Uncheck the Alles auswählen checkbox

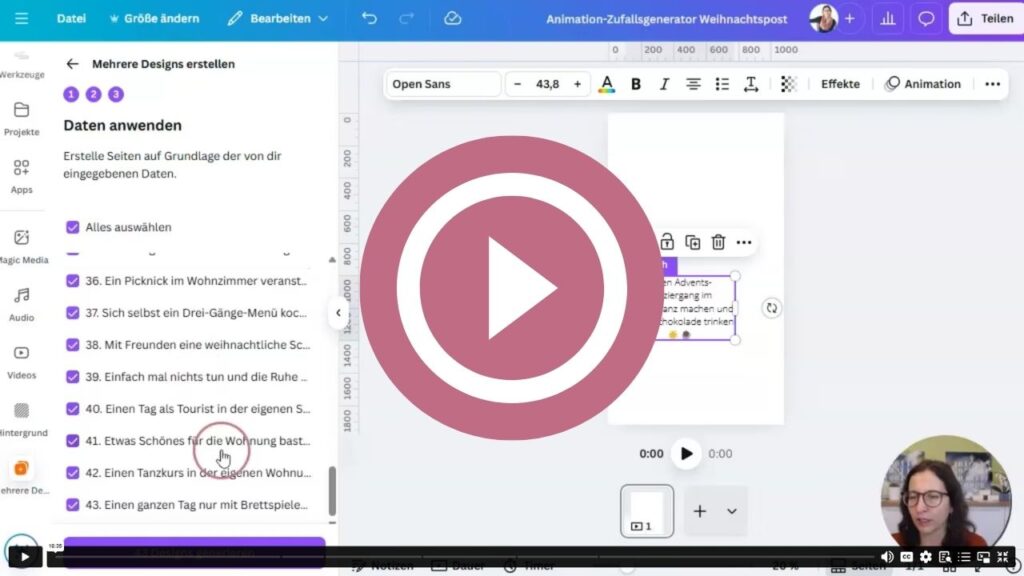point(73,227)
